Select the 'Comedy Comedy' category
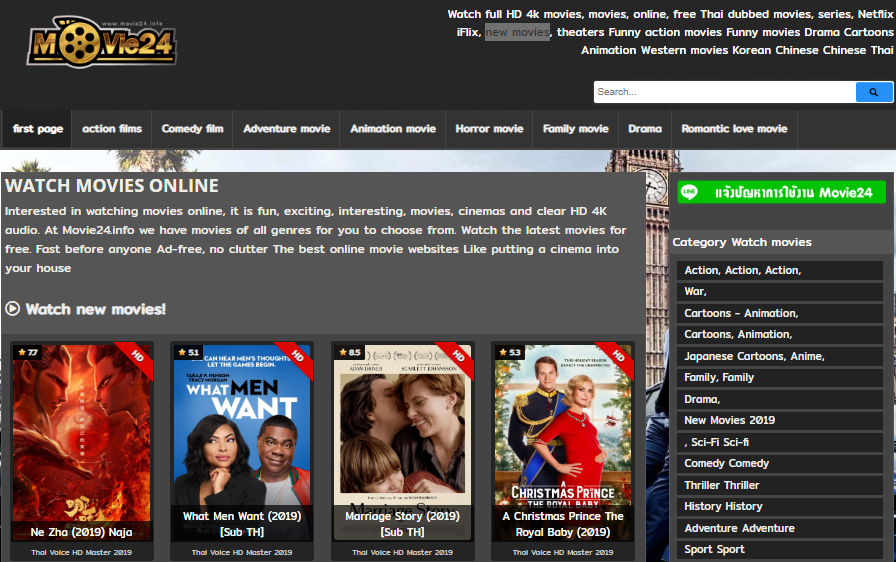Image resolution: width=896 pixels, height=562 pixels. [x=780, y=463]
